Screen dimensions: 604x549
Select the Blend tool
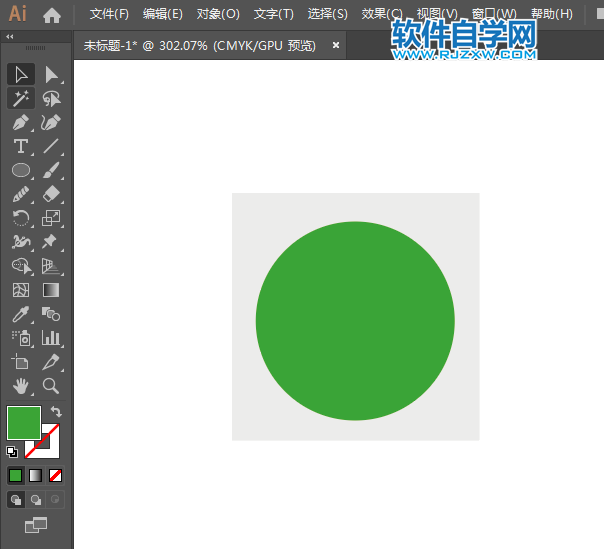tap(51, 314)
